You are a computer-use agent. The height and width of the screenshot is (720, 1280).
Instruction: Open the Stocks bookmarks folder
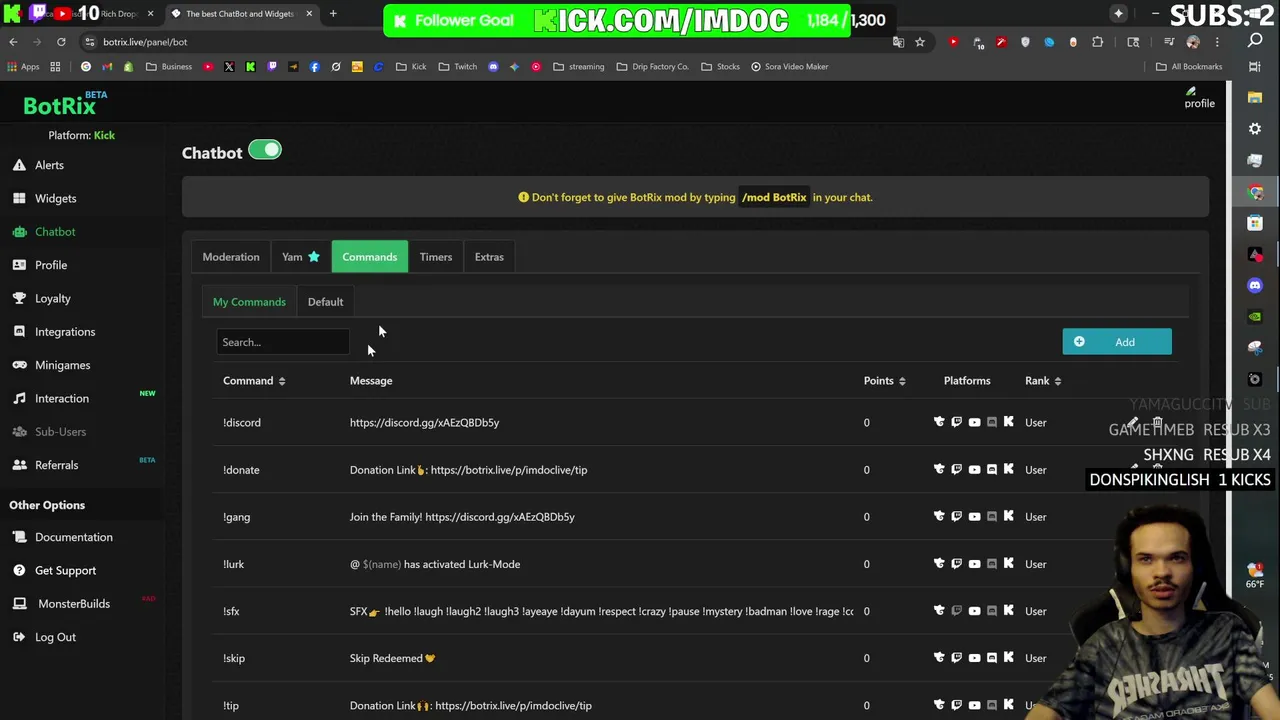pyautogui.click(x=720, y=67)
